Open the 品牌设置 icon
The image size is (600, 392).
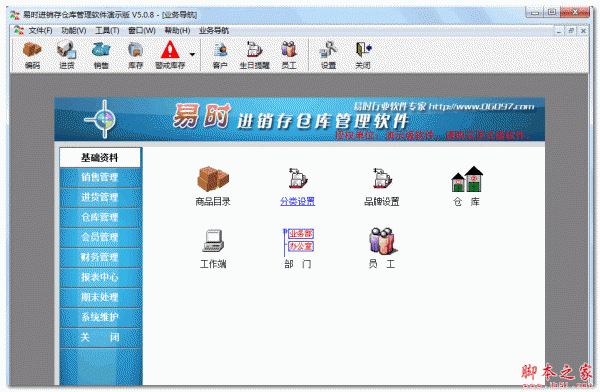point(382,178)
